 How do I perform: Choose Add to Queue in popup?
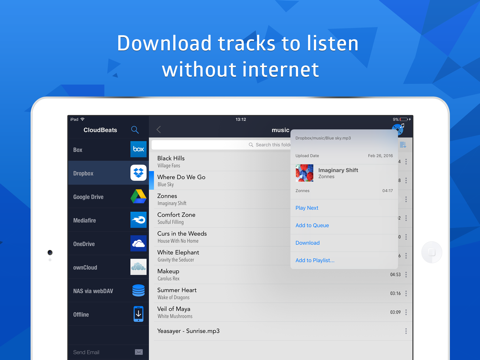tap(312, 225)
